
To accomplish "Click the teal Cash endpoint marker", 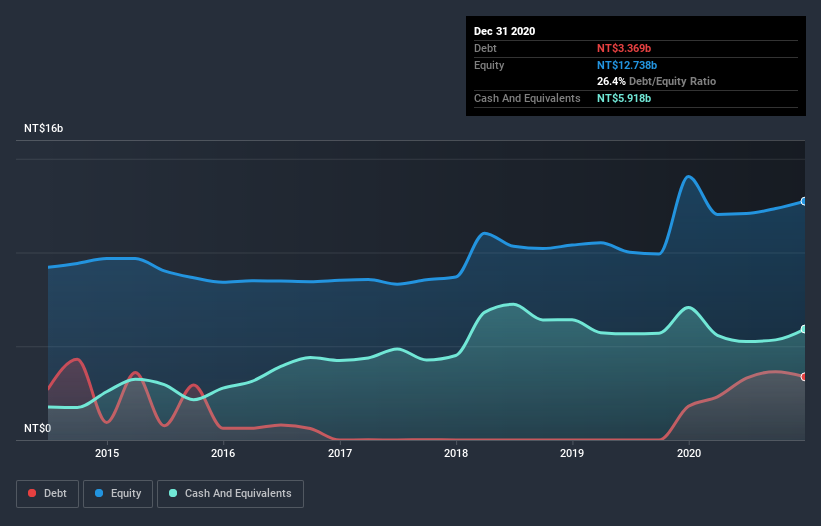I will 804,329.
